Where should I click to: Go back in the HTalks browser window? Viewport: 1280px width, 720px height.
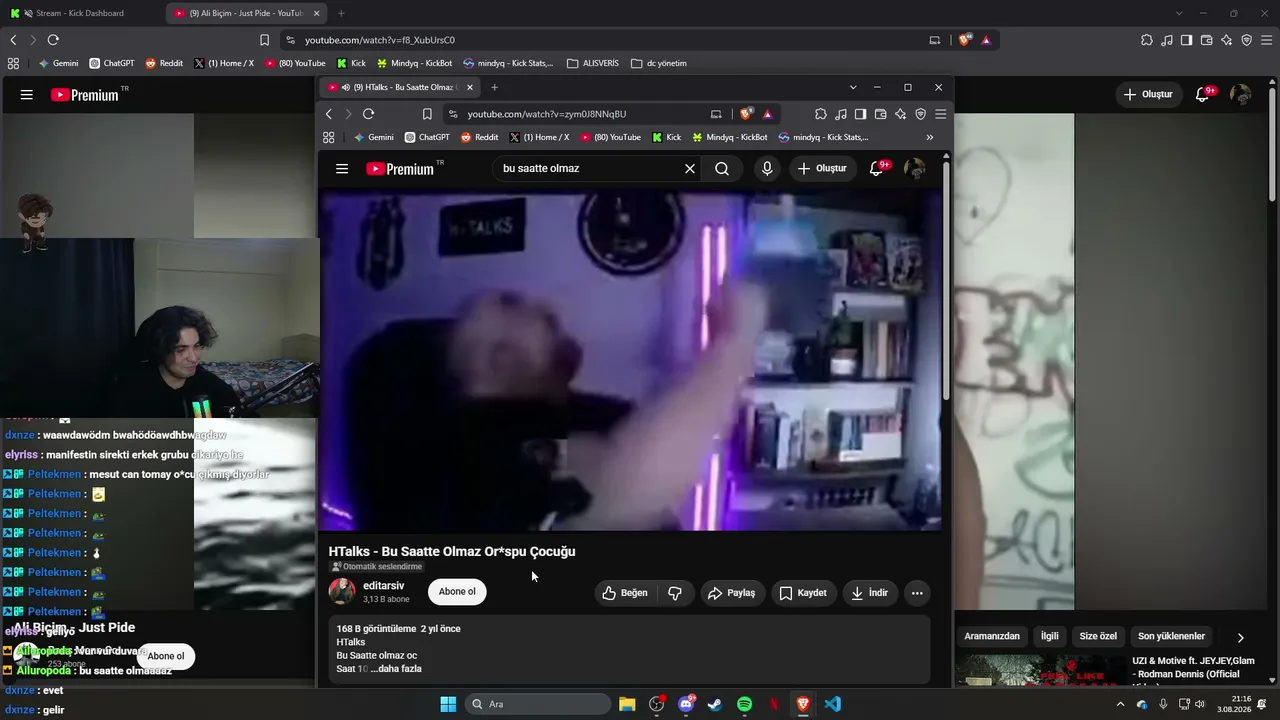[329, 114]
